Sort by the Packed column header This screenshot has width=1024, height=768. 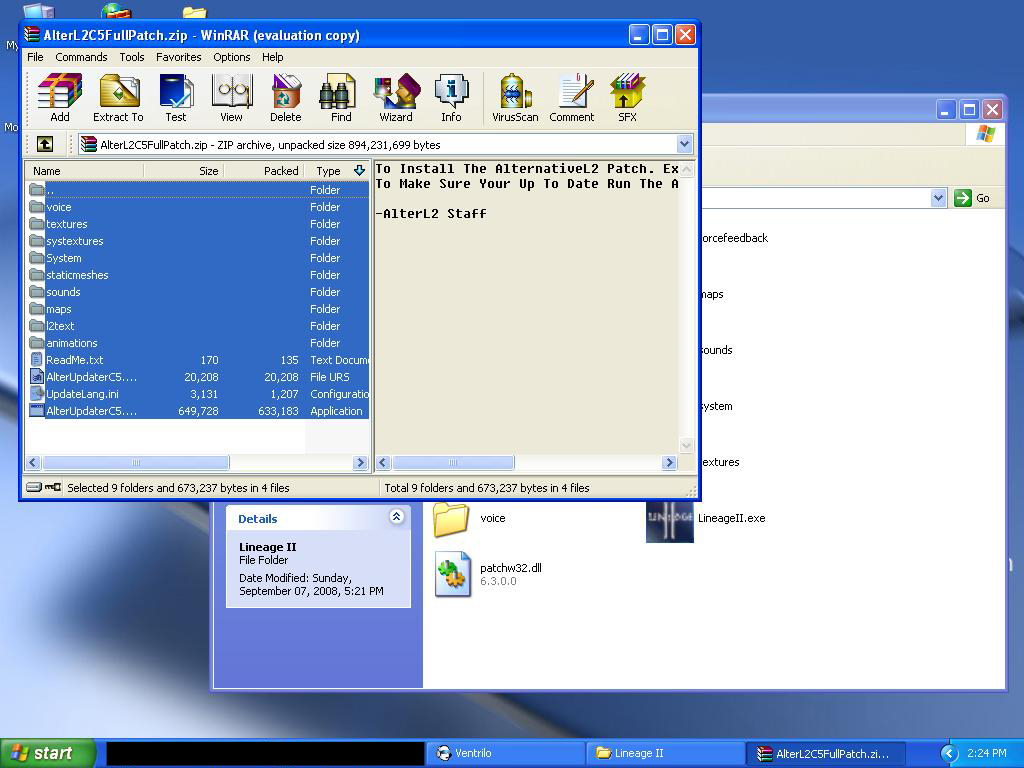click(x=264, y=170)
